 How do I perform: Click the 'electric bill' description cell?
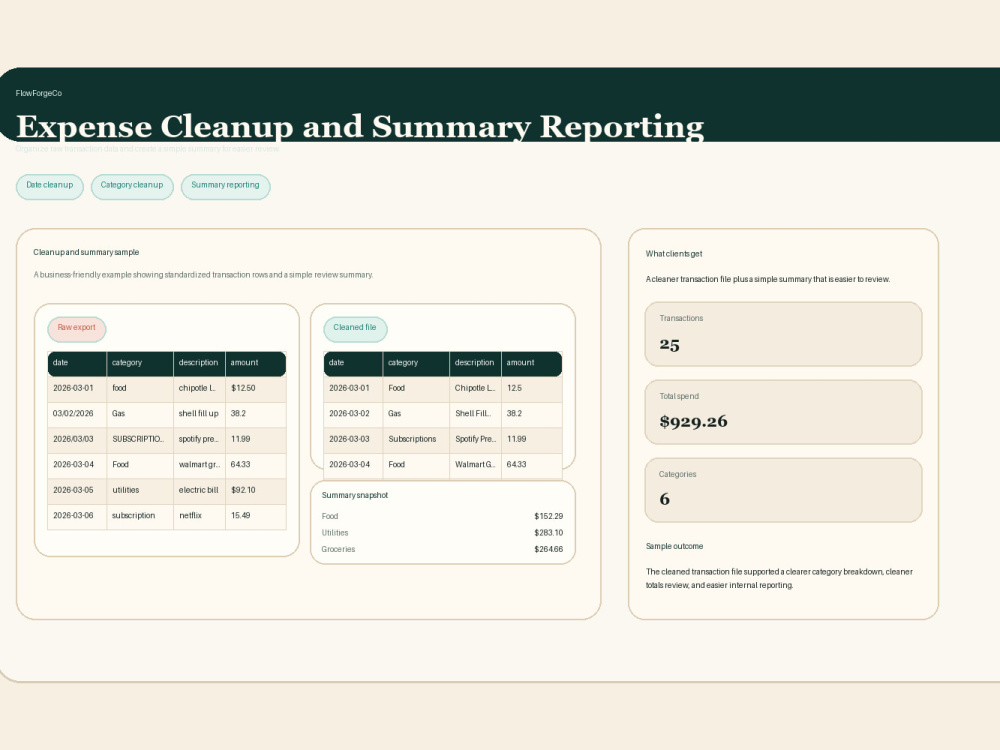tap(199, 491)
